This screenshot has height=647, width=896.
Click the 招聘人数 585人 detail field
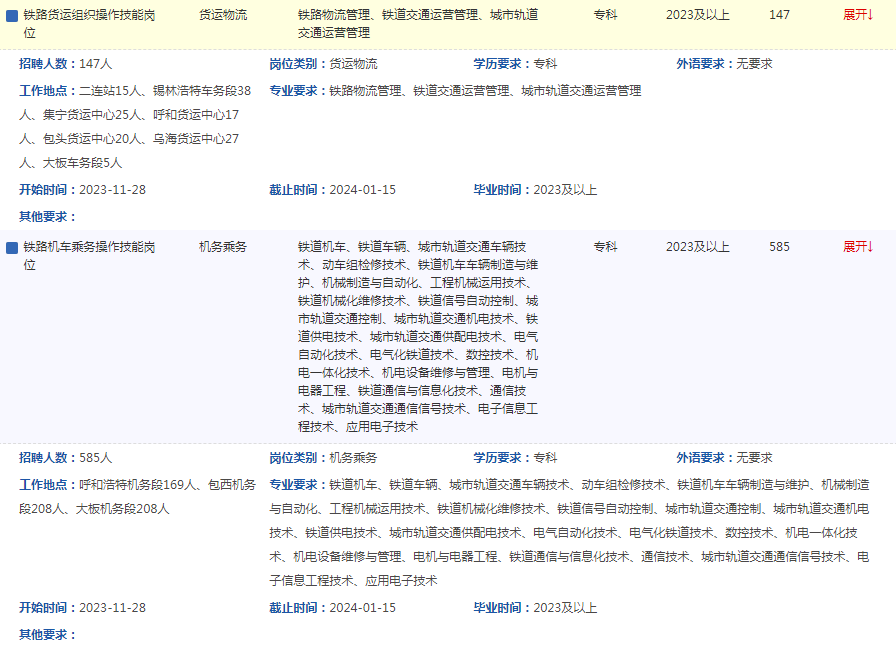[x=66, y=458]
